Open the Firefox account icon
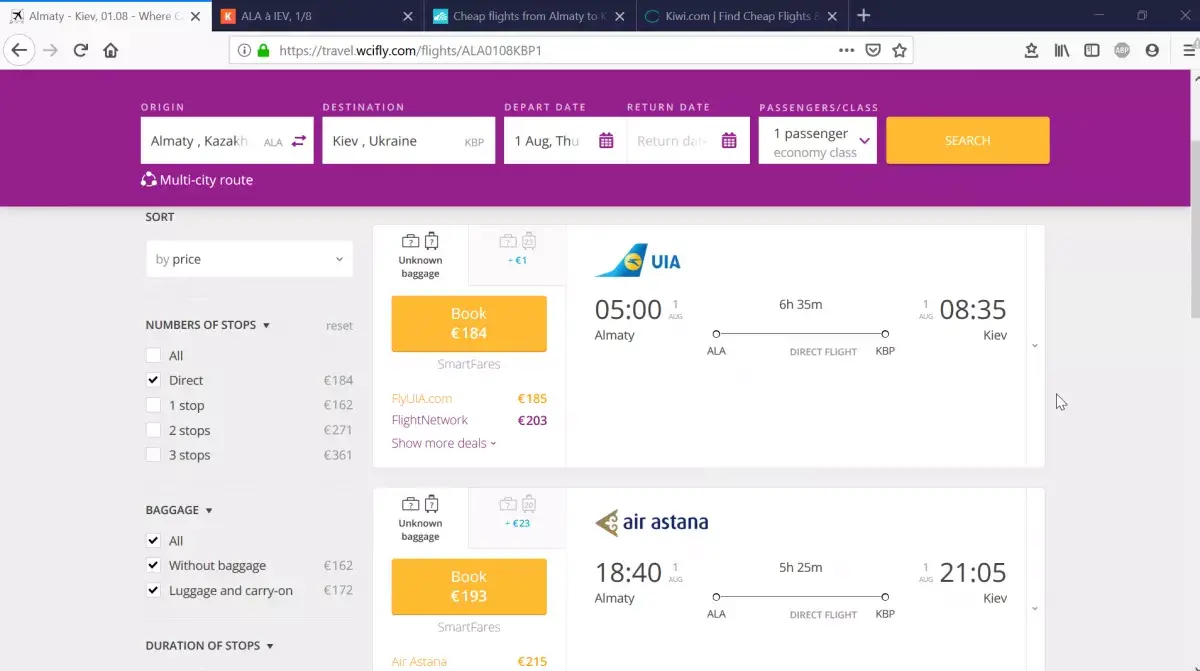This screenshot has height=671, width=1200. point(1152,50)
